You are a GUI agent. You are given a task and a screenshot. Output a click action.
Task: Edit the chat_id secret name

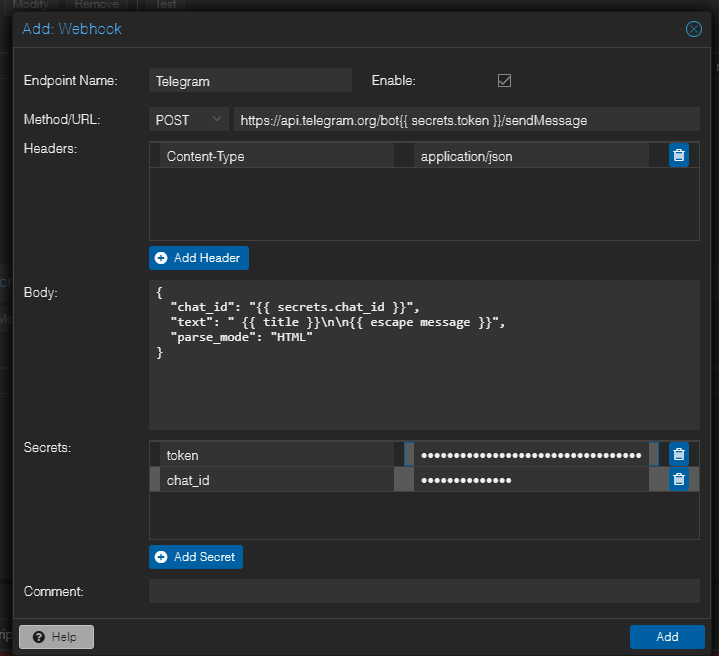[x=277, y=480]
